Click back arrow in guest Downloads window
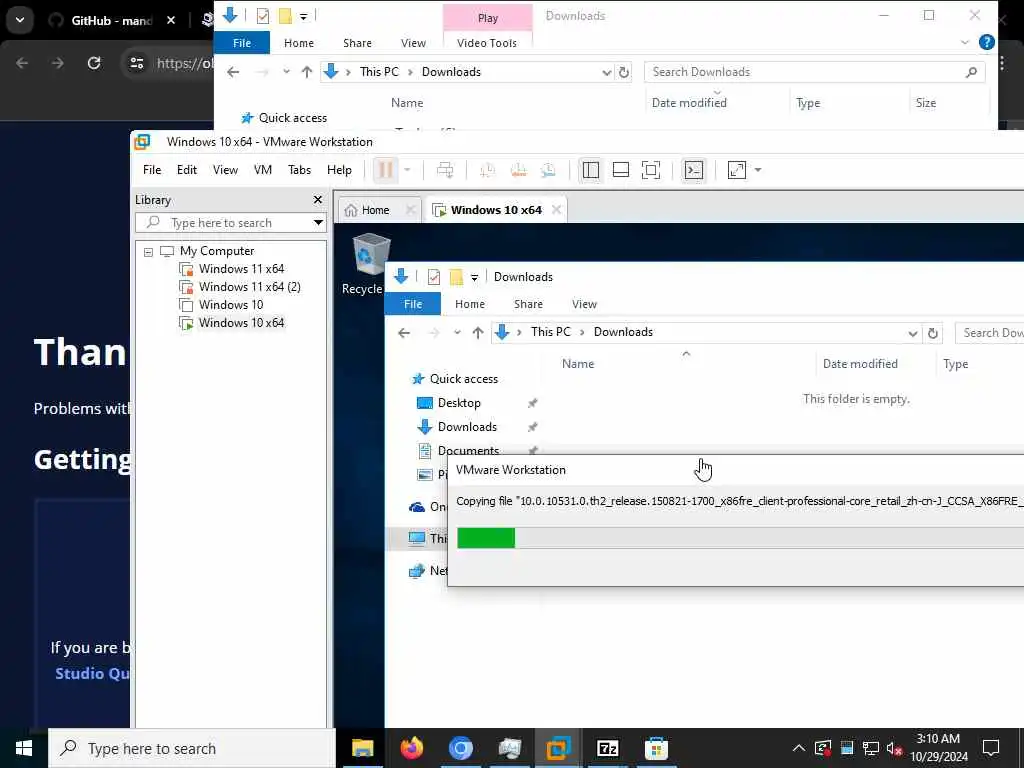The width and height of the screenshot is (1024, 768). click(404, 333)
